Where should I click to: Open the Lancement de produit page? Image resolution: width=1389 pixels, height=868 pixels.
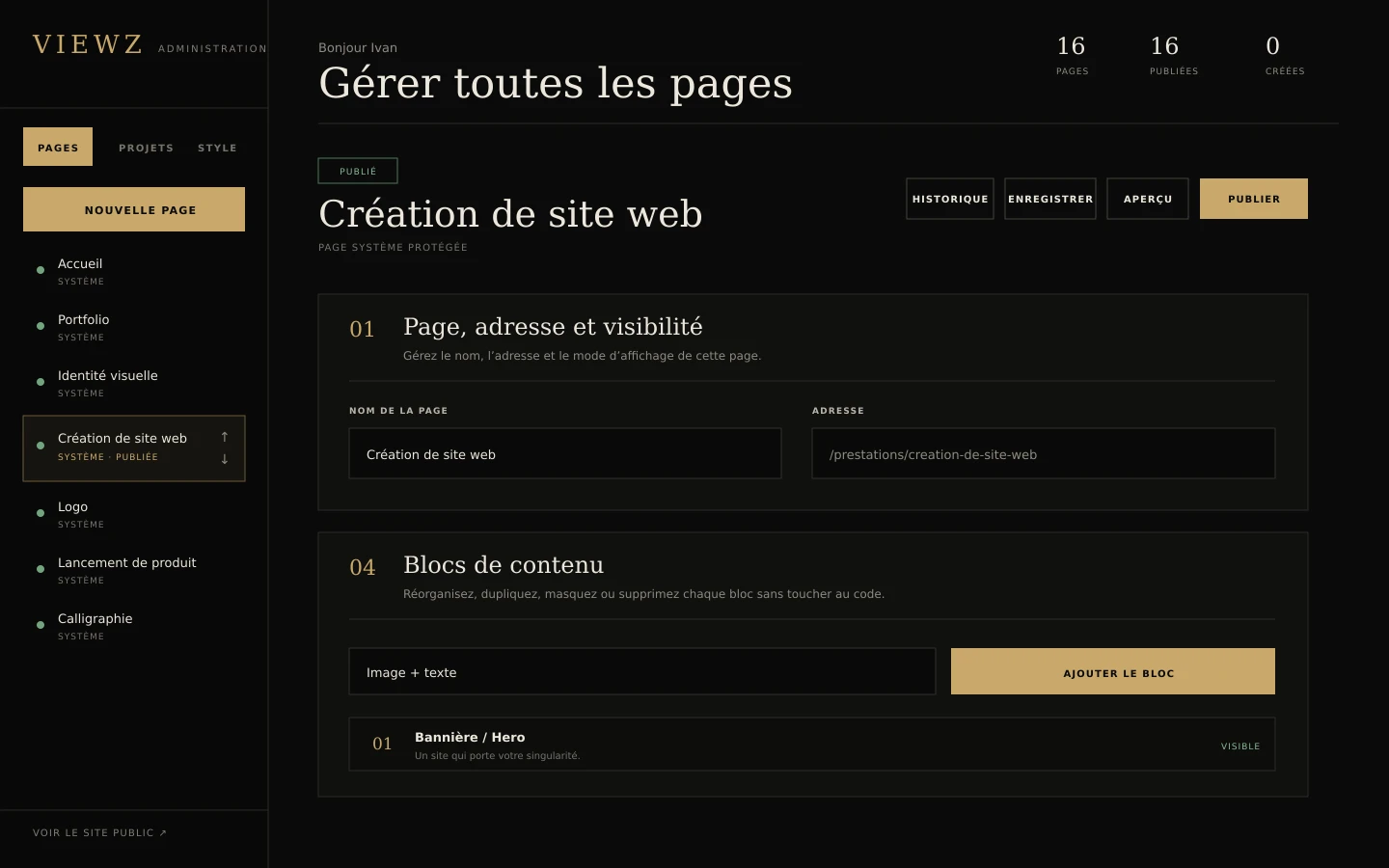(134, 570)
